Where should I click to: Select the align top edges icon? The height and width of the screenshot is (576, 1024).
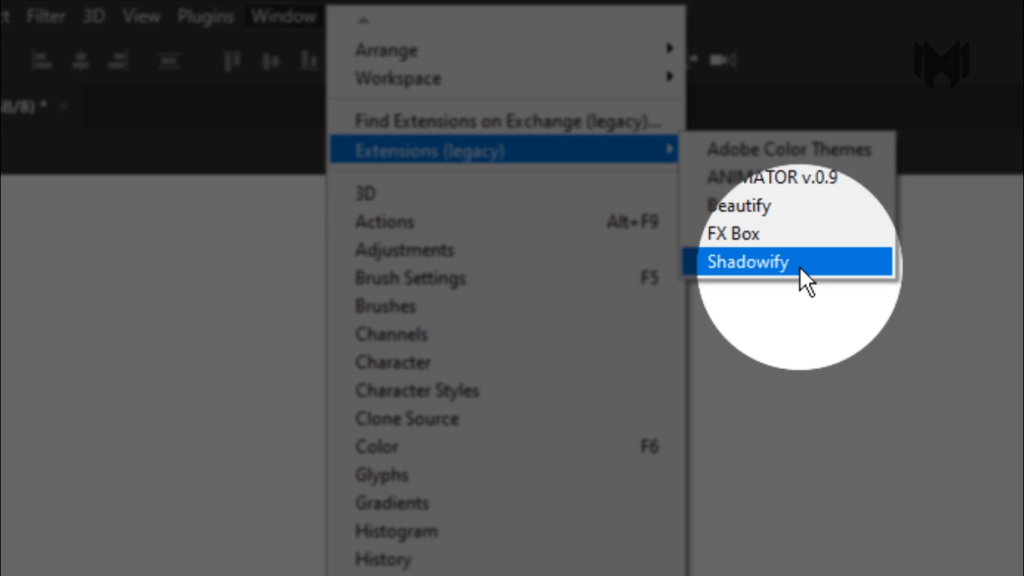(x=232, y=61)
